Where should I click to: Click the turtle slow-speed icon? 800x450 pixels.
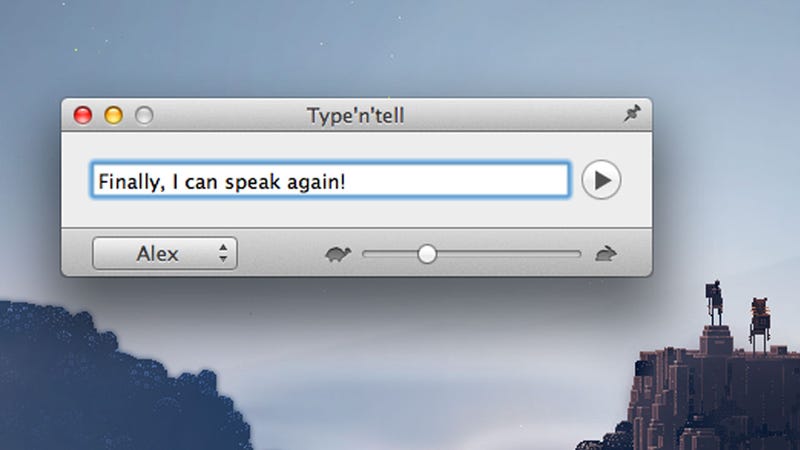pyautogui.click(x=338, y=254)
